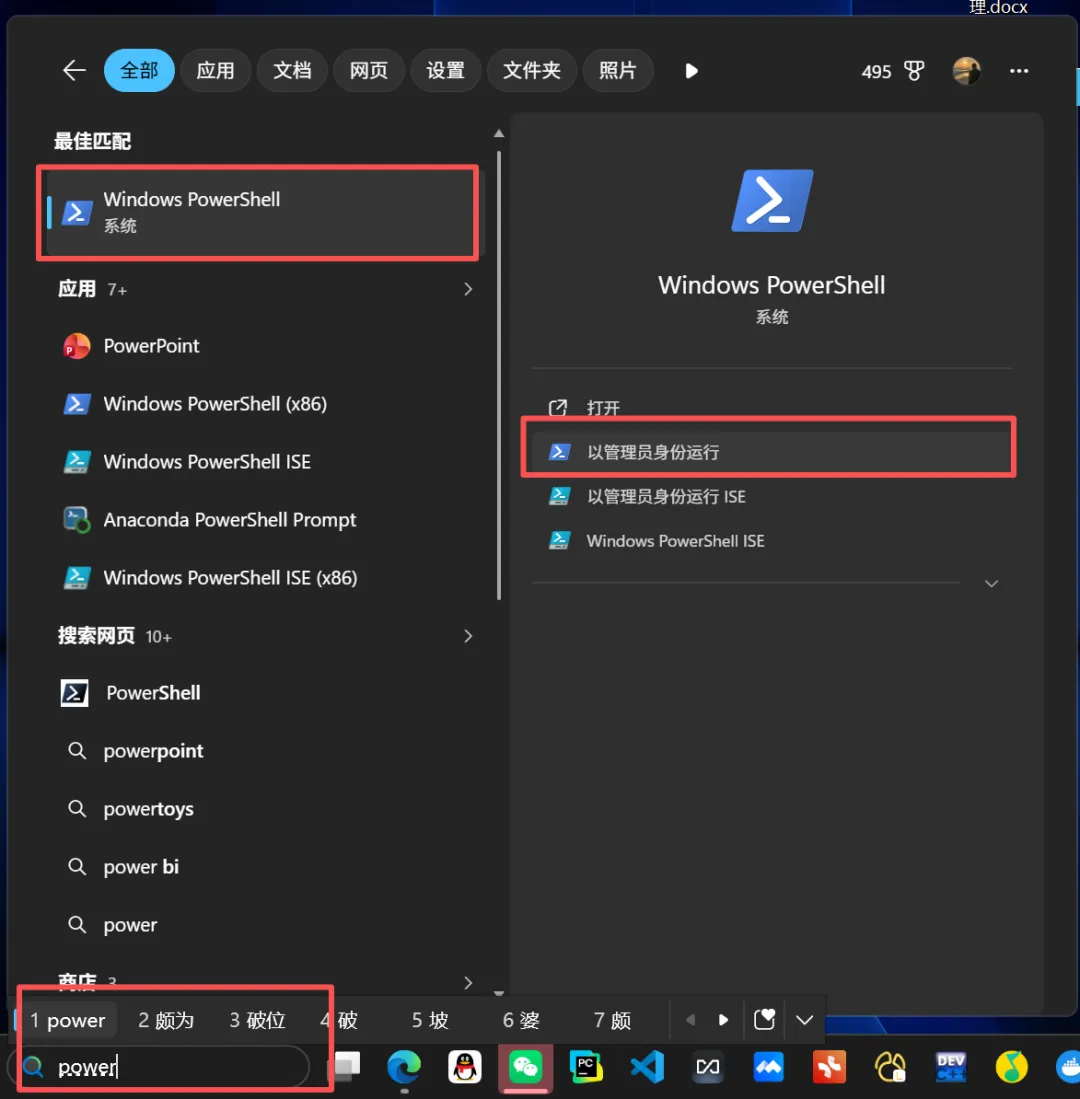Screen dimensions: 1080x1099
Task: Switch to the 文档 filter tab
Action: 292,70
